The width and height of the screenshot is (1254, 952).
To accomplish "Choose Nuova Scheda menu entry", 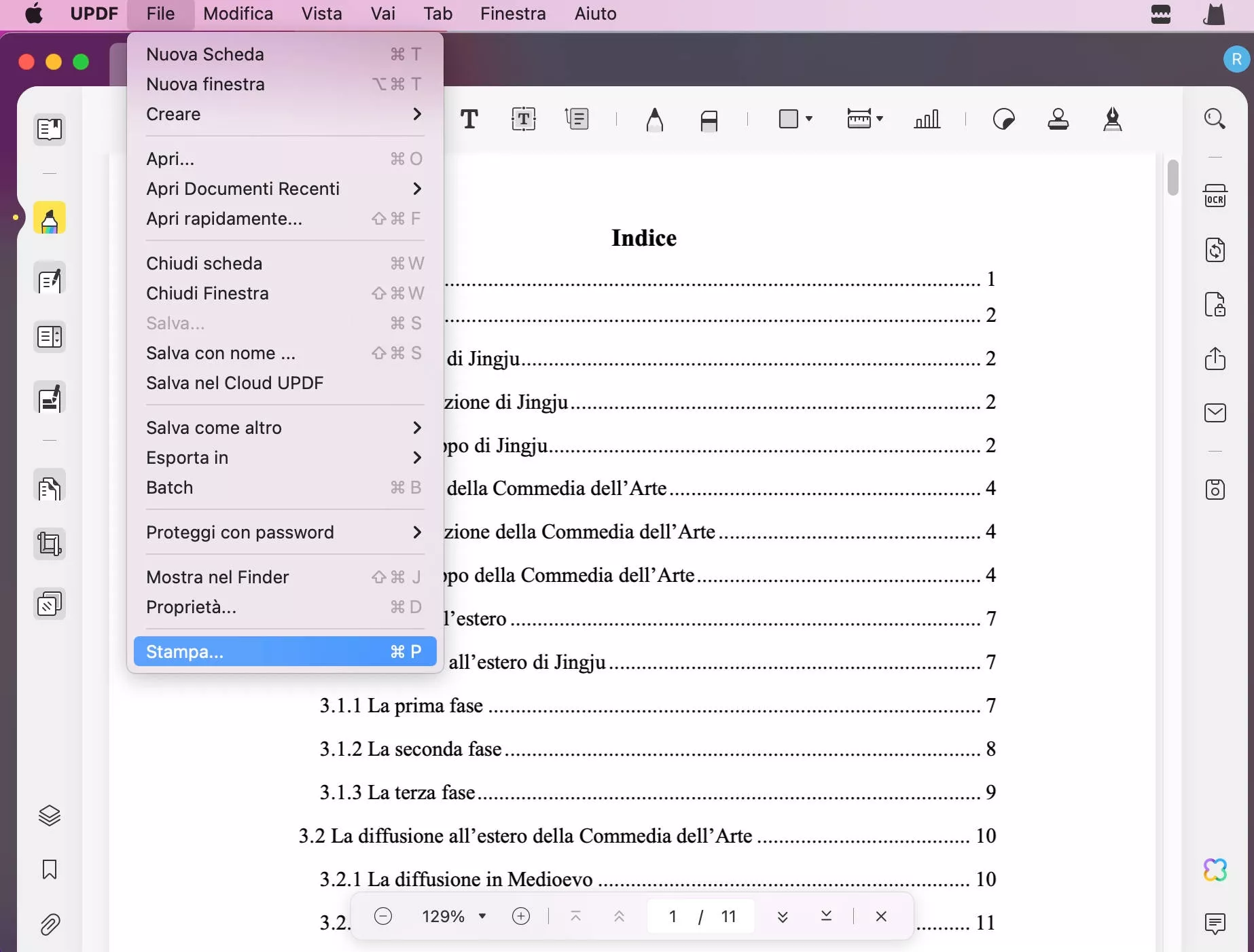I will 285,54.
